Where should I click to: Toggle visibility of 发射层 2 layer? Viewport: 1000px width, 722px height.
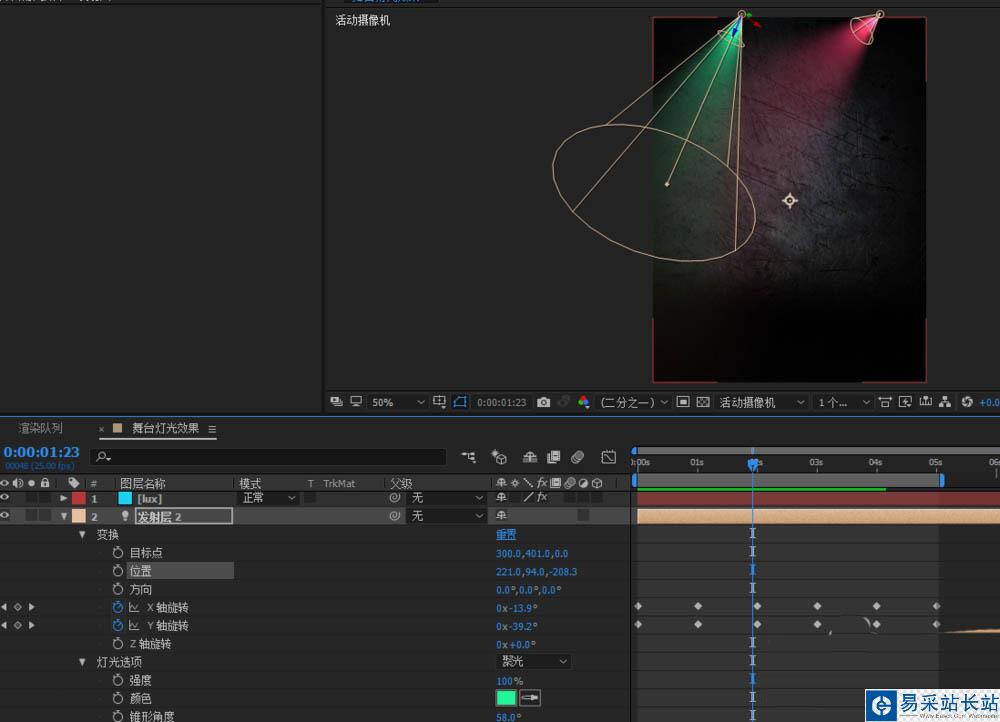[x=5, y=516]
